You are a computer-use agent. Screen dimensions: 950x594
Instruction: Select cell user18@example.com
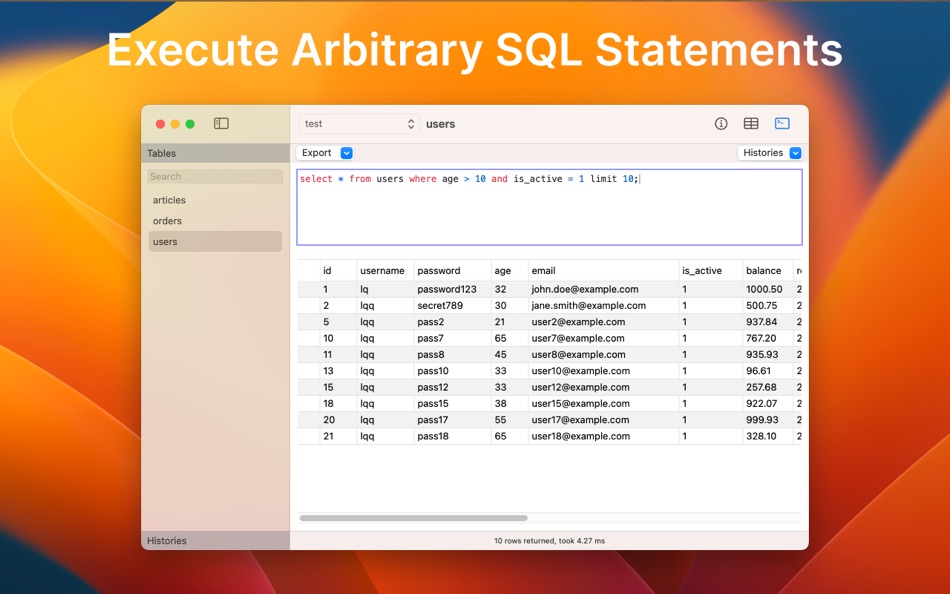click(580, 436)
